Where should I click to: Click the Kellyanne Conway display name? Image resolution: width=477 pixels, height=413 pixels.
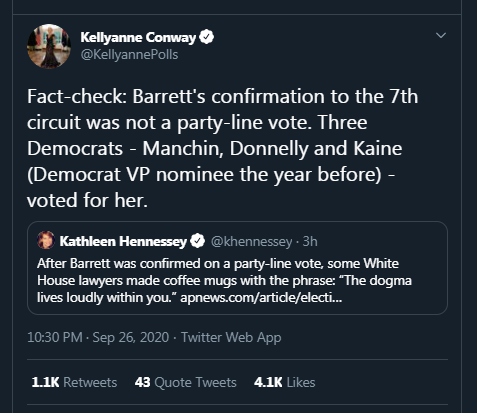tap(138, 37)
